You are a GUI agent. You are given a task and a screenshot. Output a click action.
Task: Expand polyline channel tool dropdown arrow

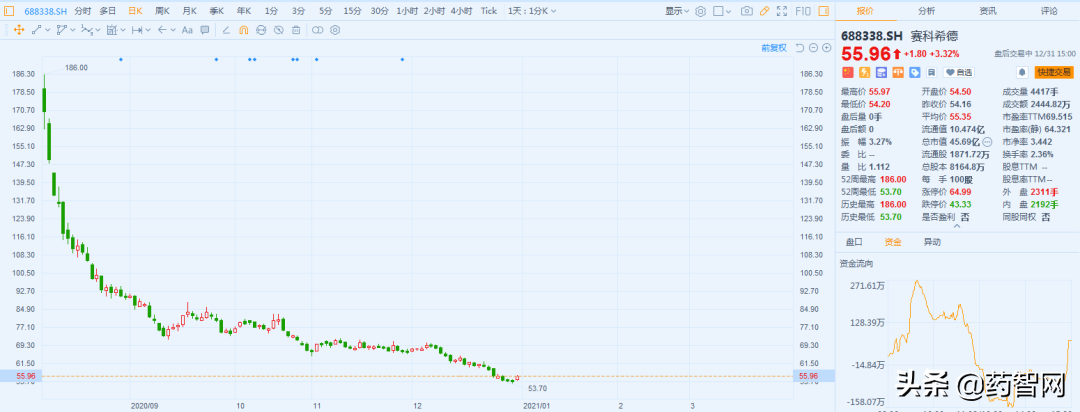pos(72,30)
